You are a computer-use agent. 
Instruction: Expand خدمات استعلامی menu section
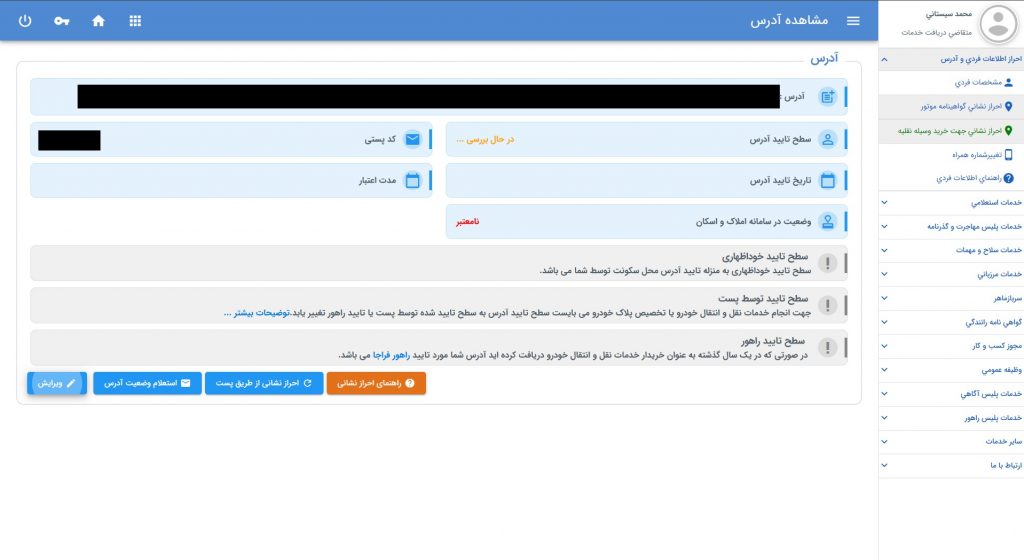point(950,203)
